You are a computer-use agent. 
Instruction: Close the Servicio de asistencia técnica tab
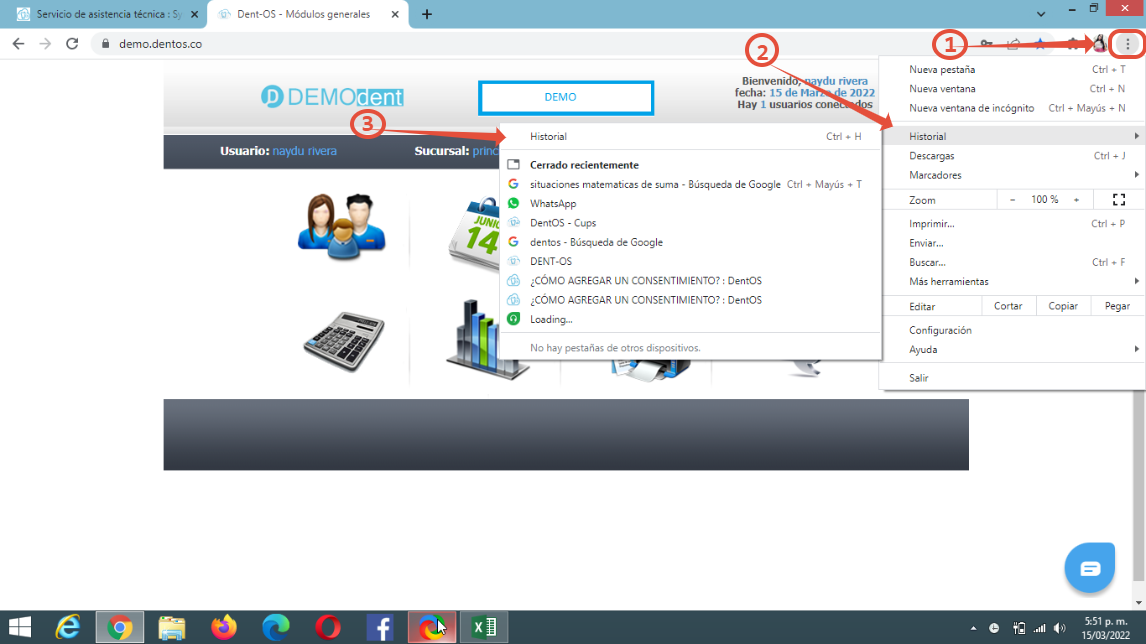click(x=194, y=14)
